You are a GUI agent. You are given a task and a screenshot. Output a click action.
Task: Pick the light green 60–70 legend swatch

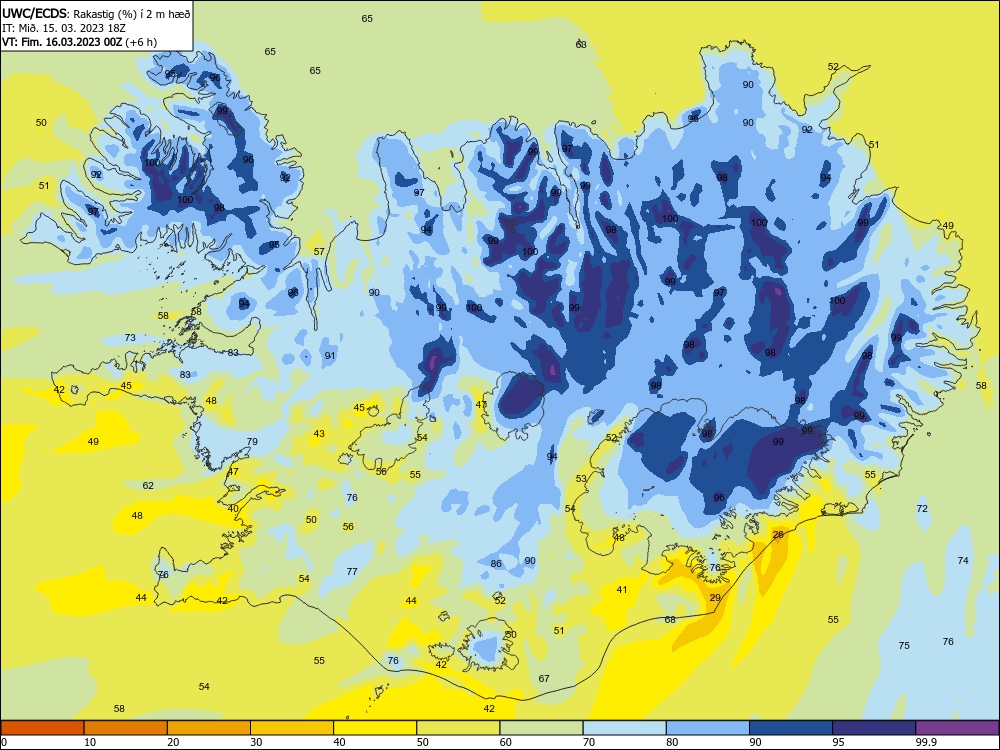(541, 728)
